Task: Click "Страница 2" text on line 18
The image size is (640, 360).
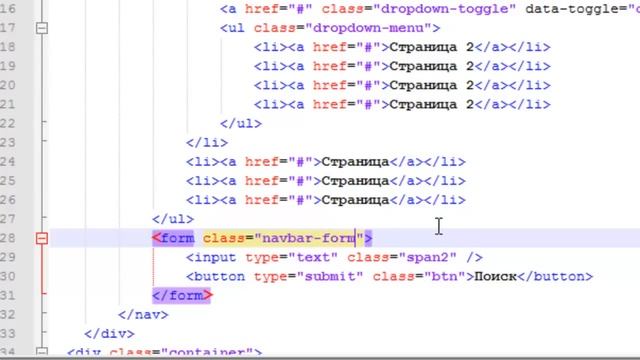Action: 431,47
